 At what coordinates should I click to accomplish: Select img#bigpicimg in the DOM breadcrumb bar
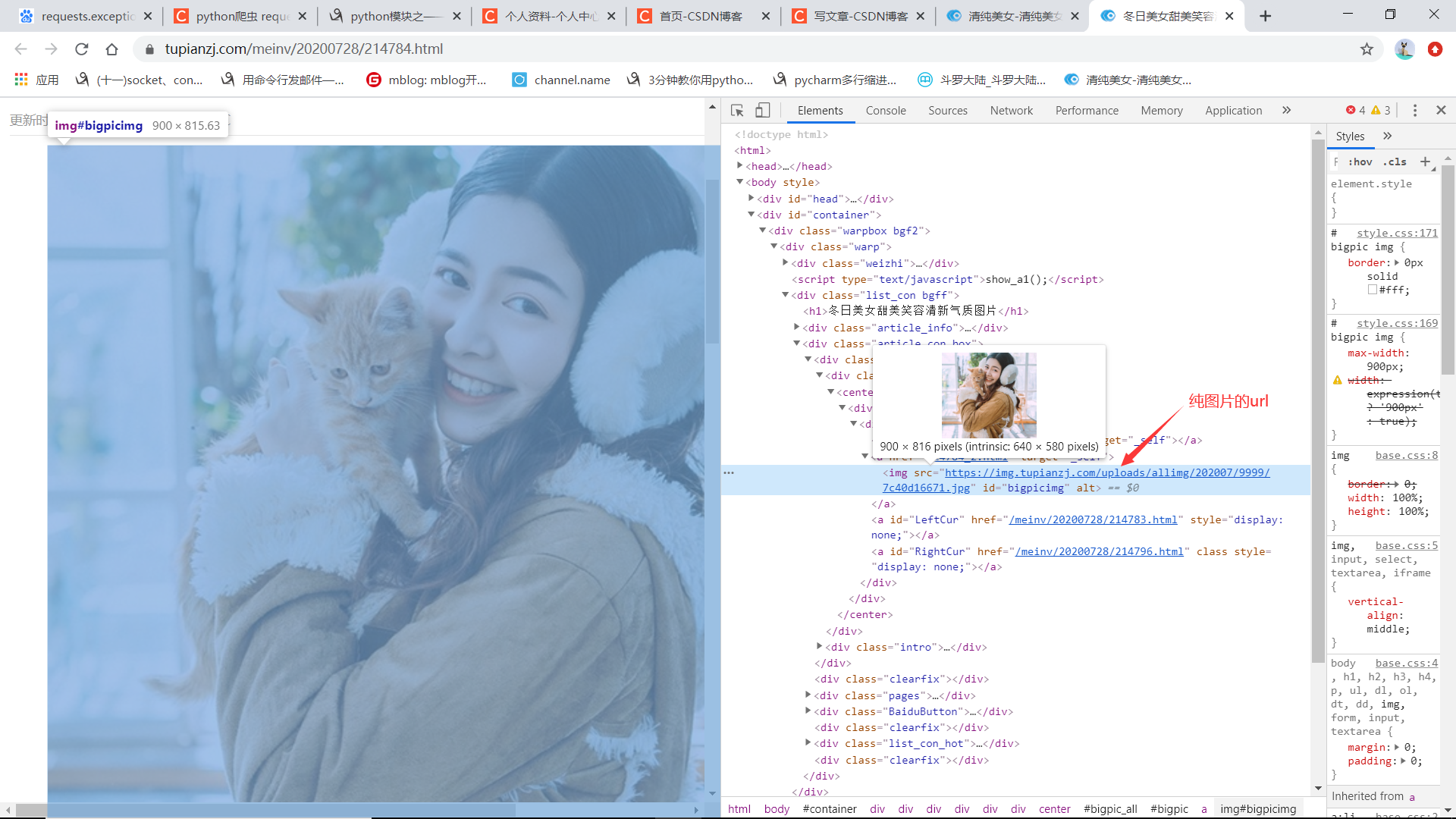click(1257, 808)
